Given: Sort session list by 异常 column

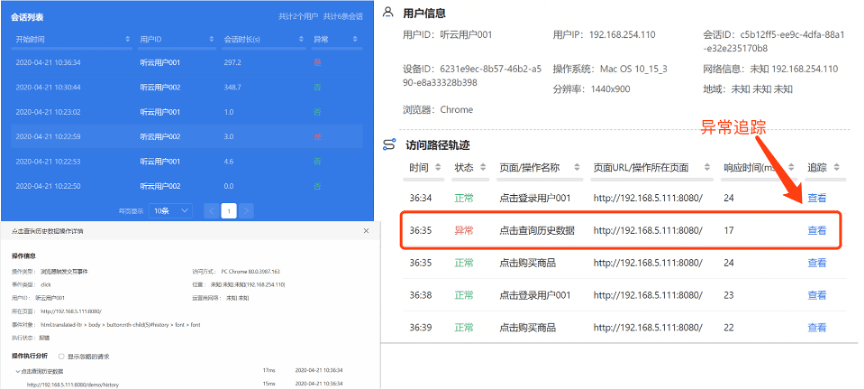Looking at the screenshot, I should click(355, 40).
